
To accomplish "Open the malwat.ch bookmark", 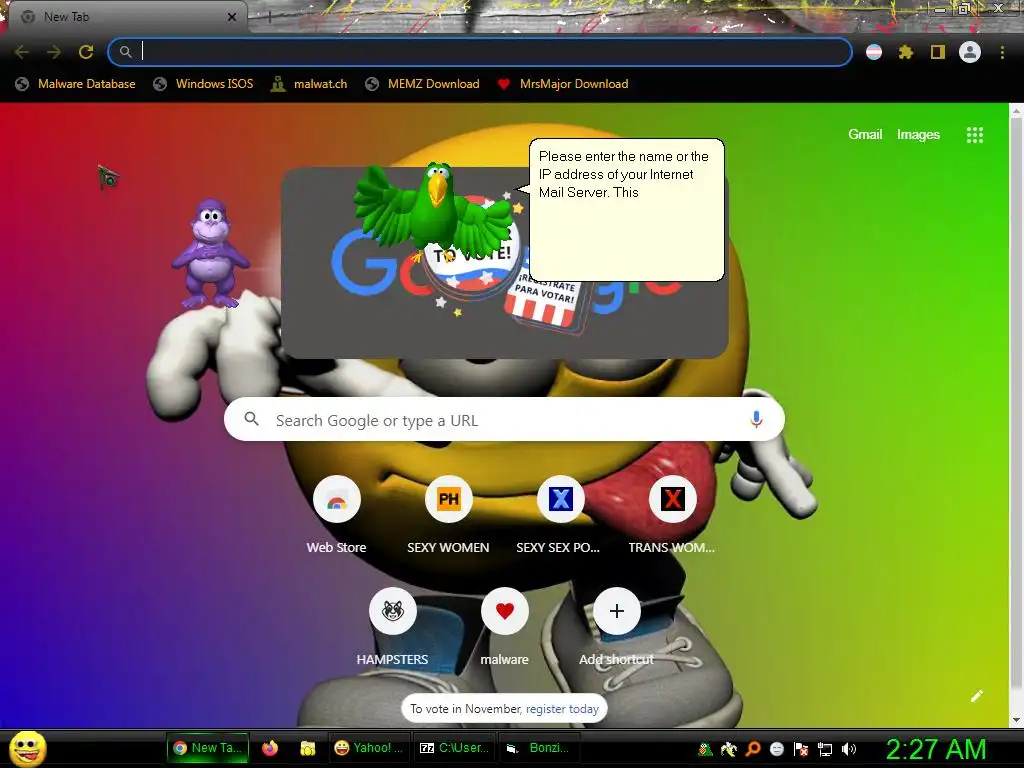I will [x=310, y=84].
